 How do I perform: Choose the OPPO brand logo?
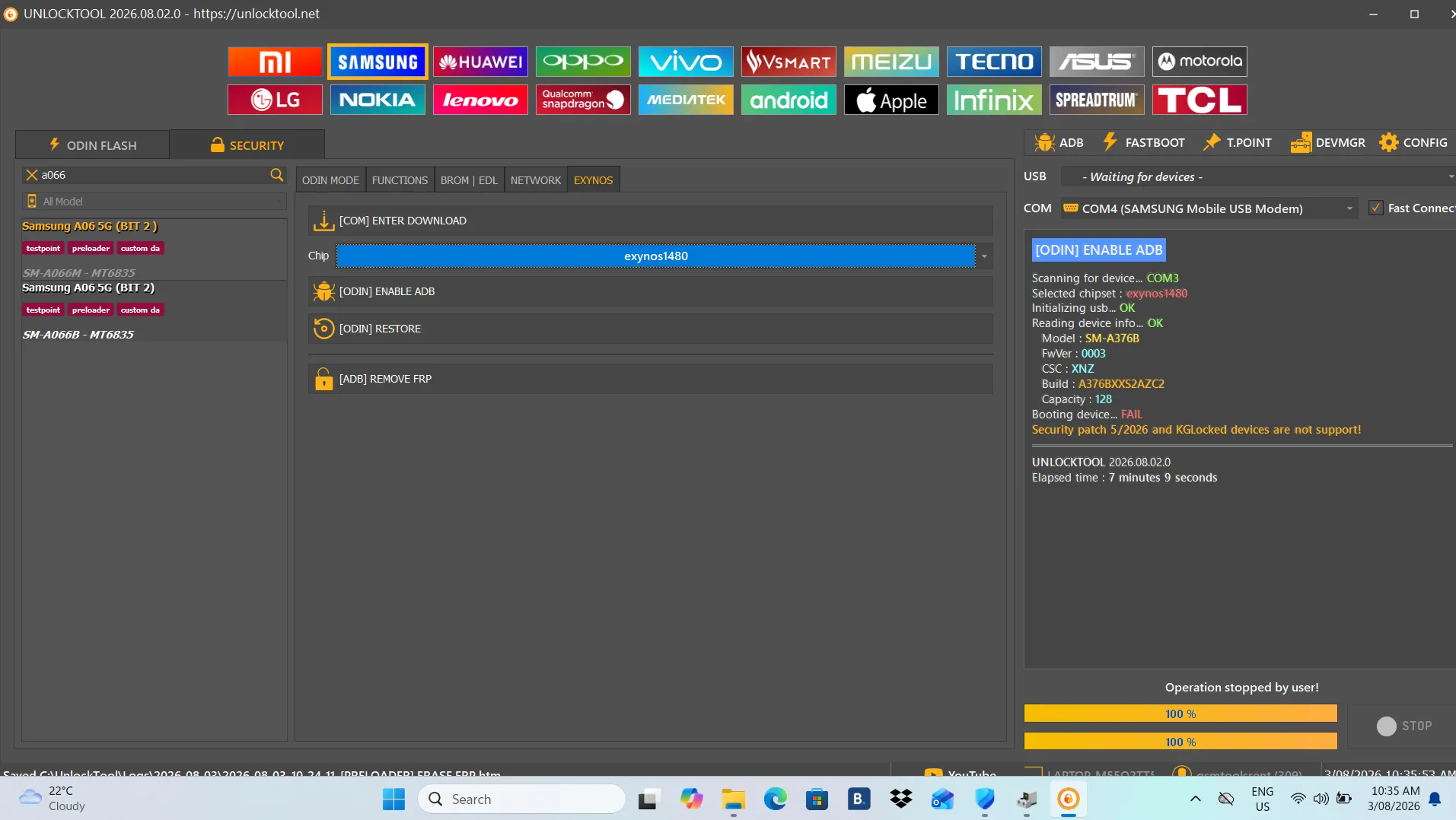click(x=583, y=62)
